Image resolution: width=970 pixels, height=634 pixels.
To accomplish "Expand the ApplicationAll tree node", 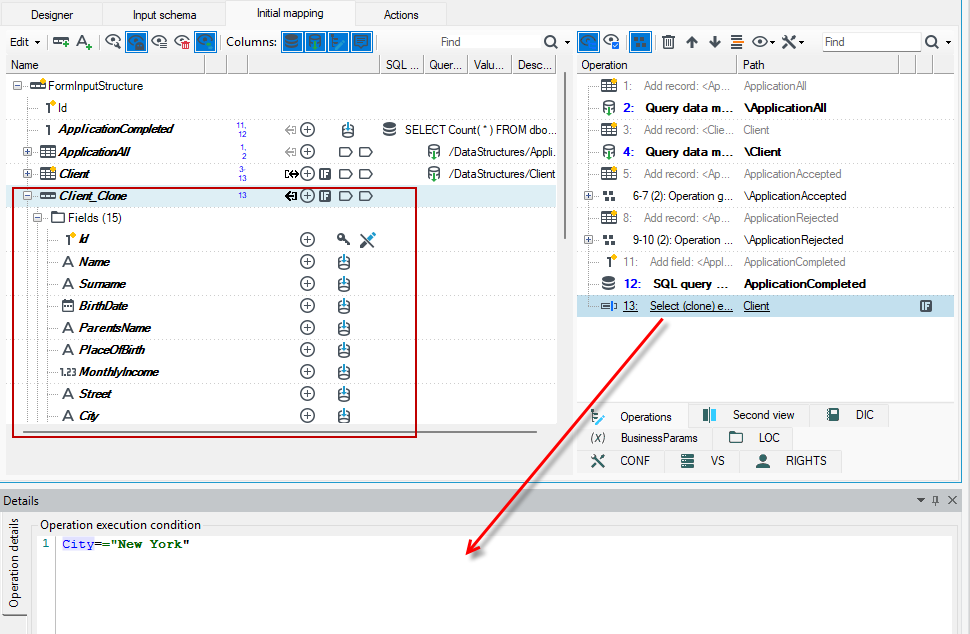I will pos(27,152).
